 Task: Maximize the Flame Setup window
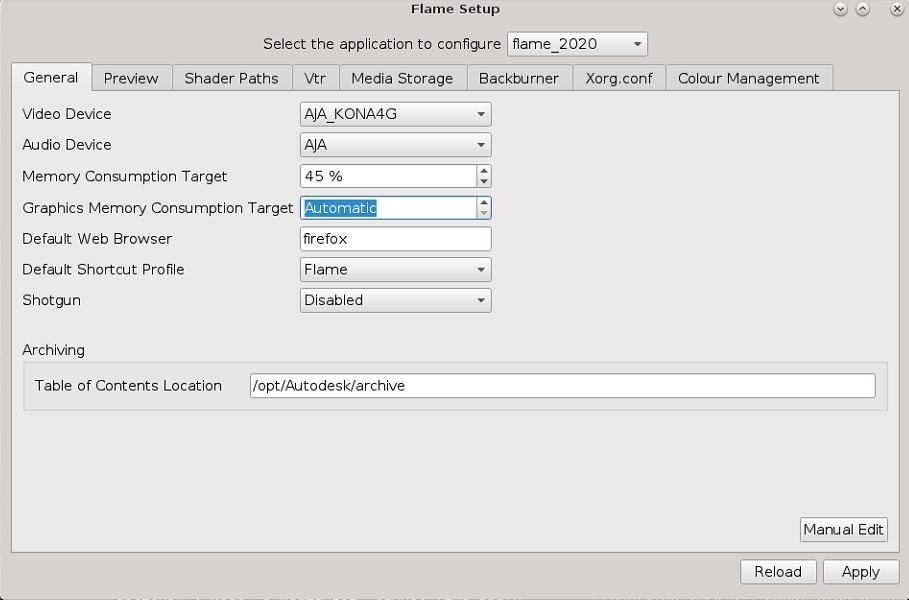863,9
